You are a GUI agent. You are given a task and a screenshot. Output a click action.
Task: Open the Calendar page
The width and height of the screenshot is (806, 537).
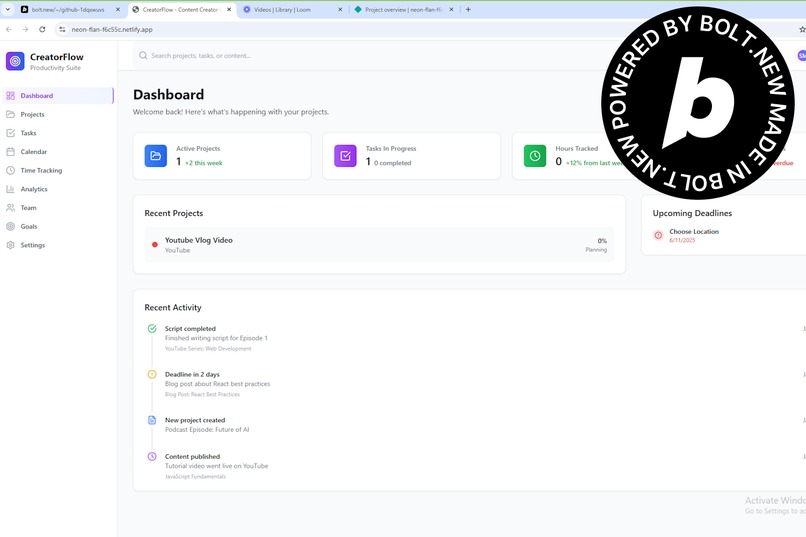pos(58,152)
